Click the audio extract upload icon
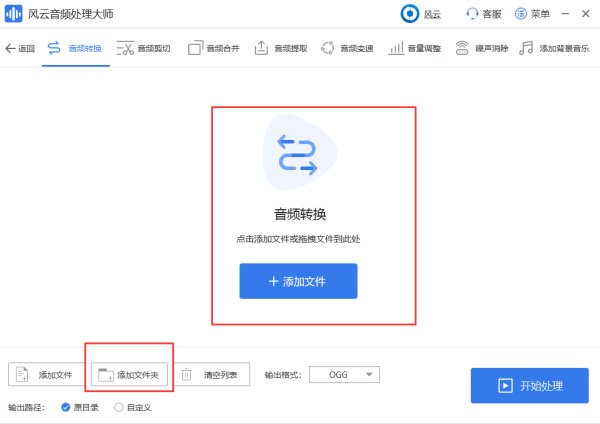Viewport: 600px width, 424px height. 261,48
